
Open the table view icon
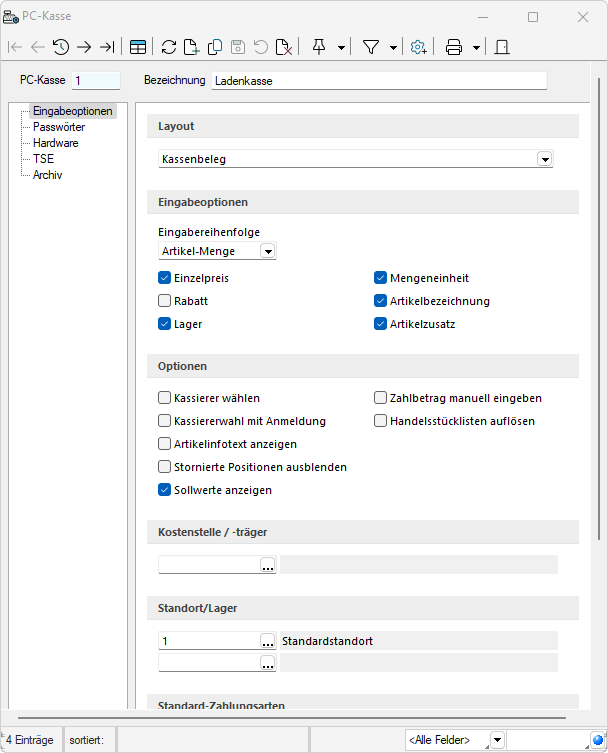click(138, 47)
